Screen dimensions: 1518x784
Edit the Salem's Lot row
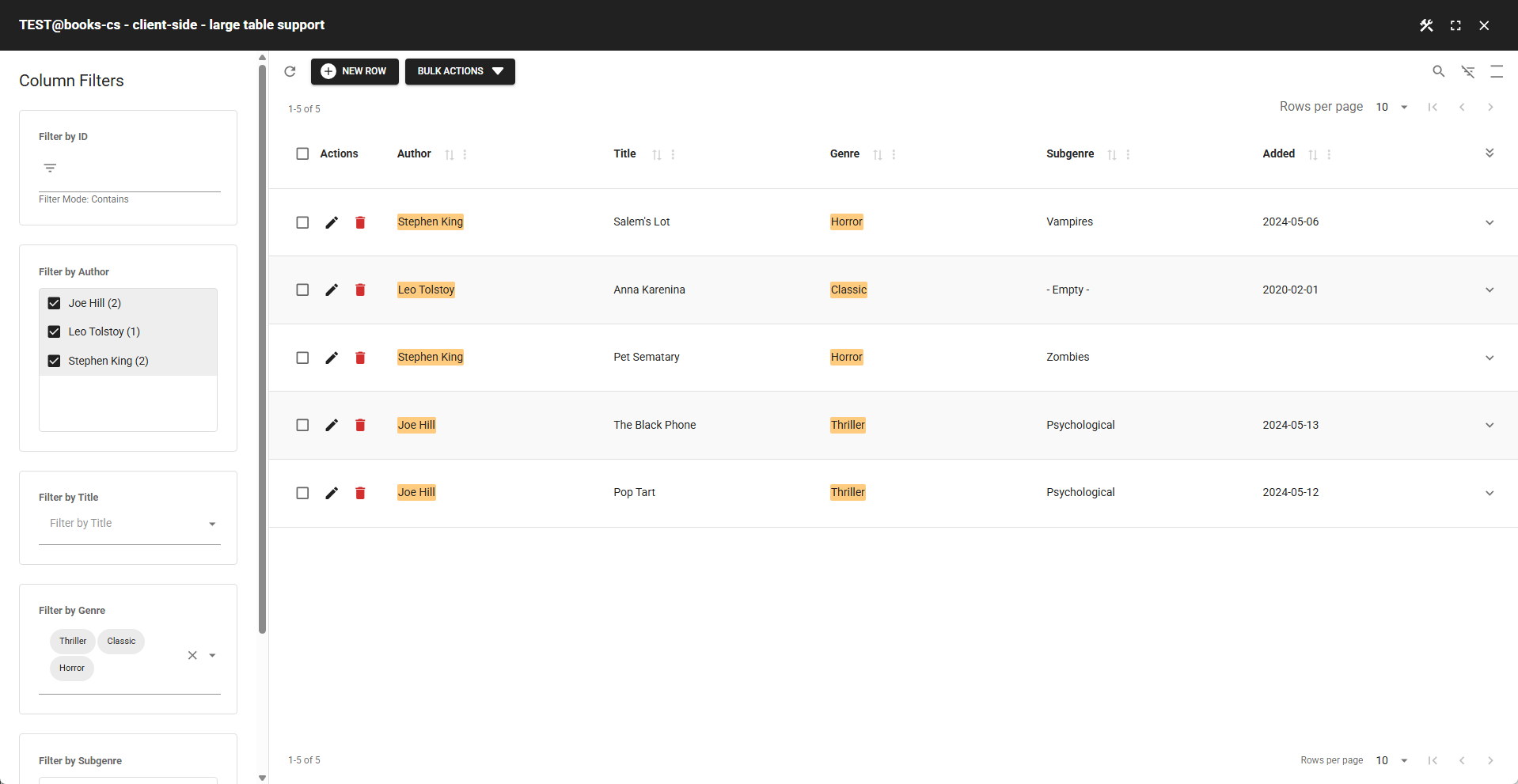332,222
